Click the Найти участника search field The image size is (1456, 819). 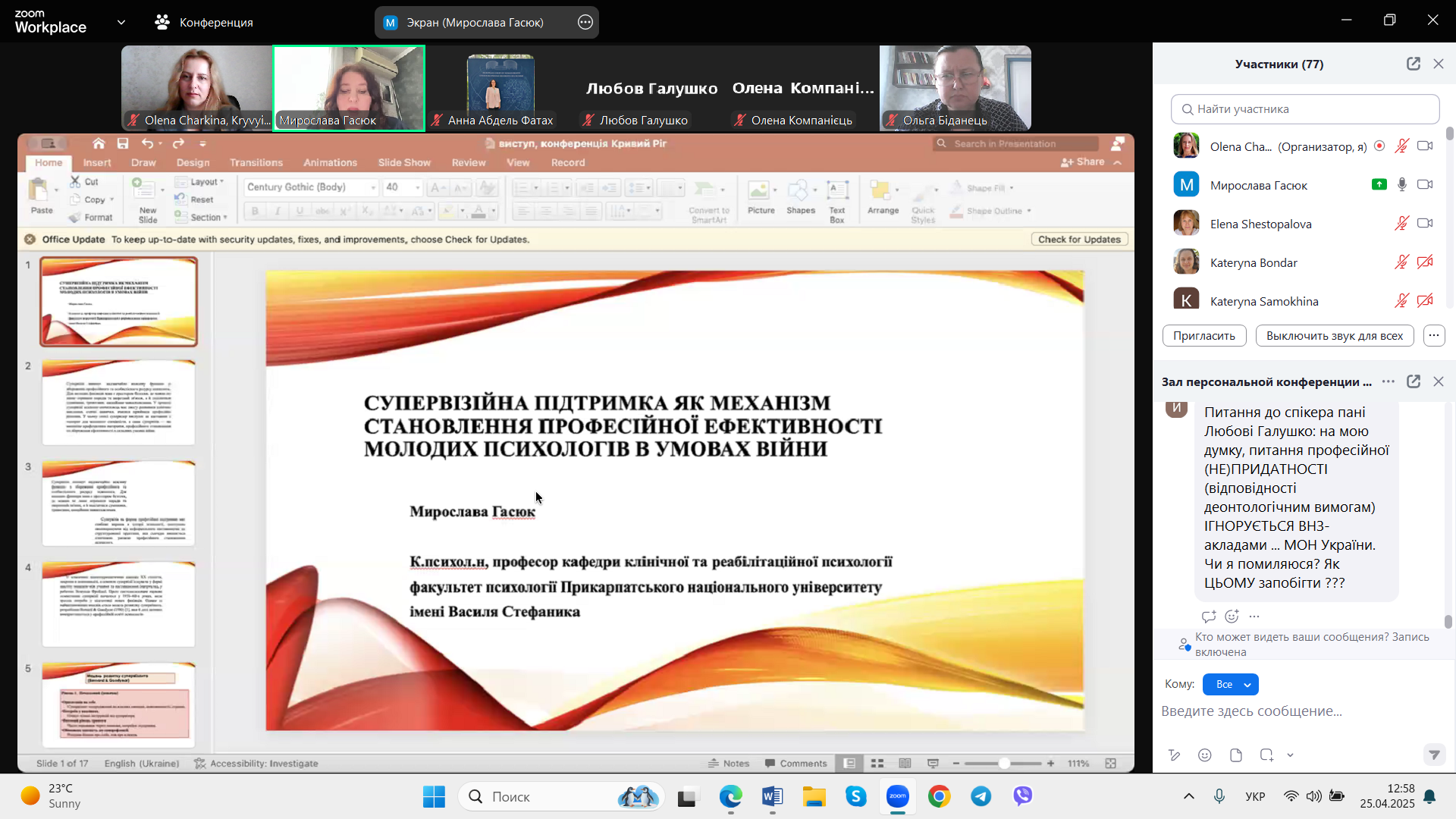[x=1304, y=109]
